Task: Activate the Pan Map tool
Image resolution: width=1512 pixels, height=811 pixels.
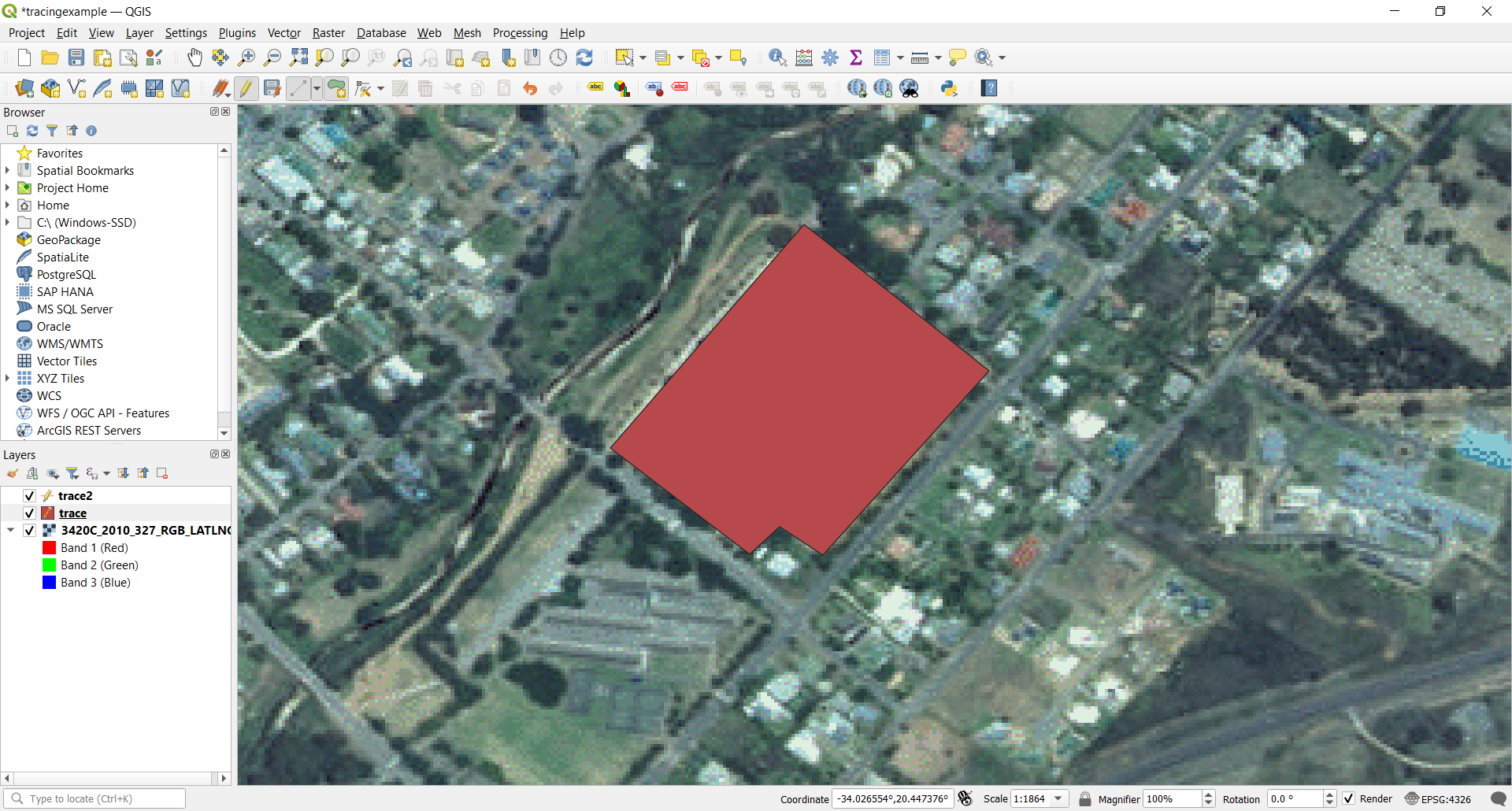Action: pos(195,57)
